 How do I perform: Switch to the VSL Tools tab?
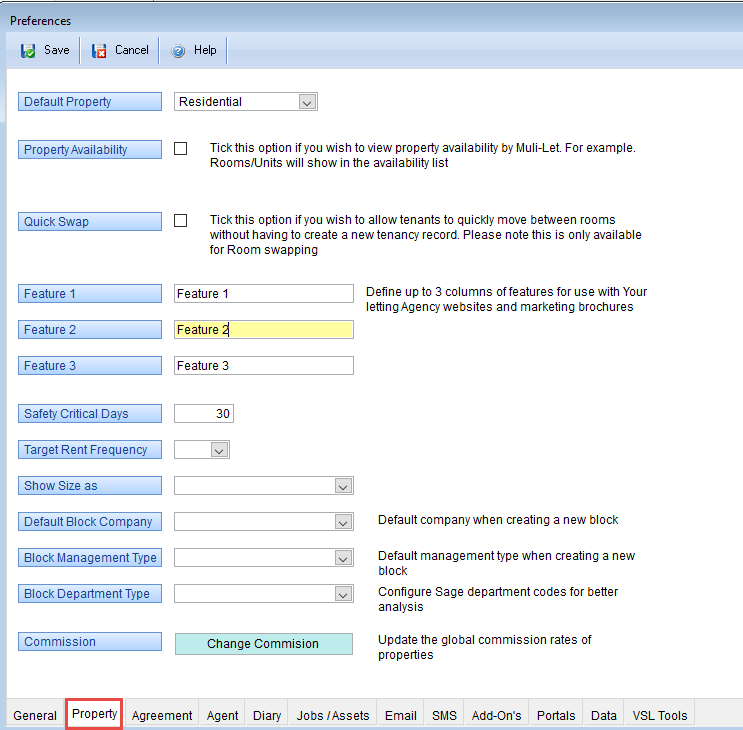(x=660, y=715)
